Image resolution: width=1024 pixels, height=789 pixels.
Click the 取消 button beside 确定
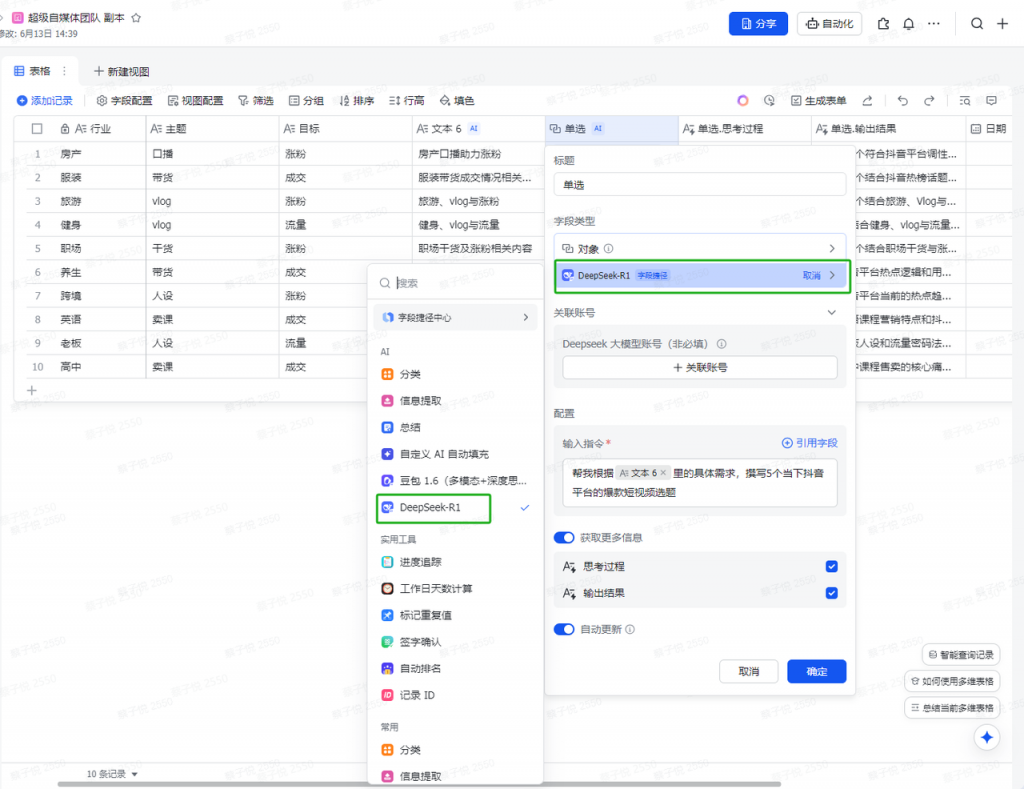click(x=748, y=671)
